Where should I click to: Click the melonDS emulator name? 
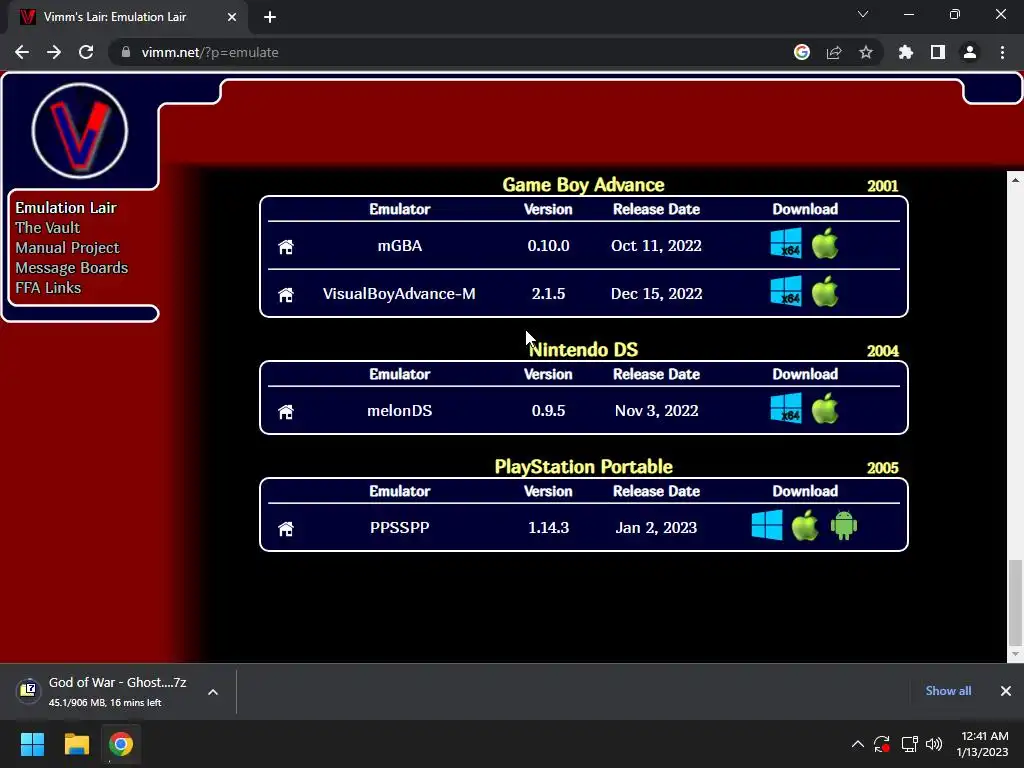[x=400, y=411]
